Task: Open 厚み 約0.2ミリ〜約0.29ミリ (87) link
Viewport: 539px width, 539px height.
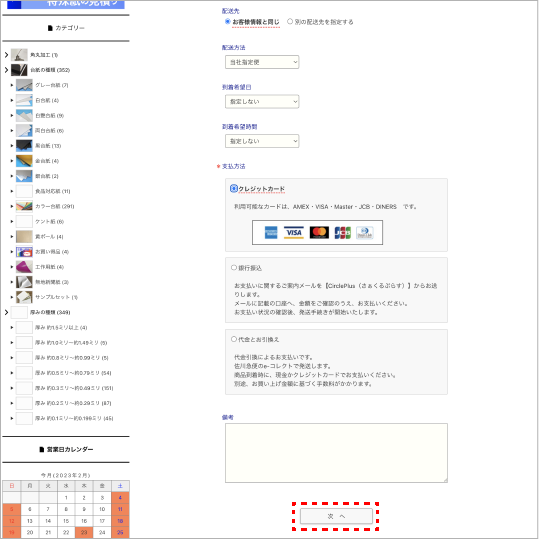Action: pos(73,403)
